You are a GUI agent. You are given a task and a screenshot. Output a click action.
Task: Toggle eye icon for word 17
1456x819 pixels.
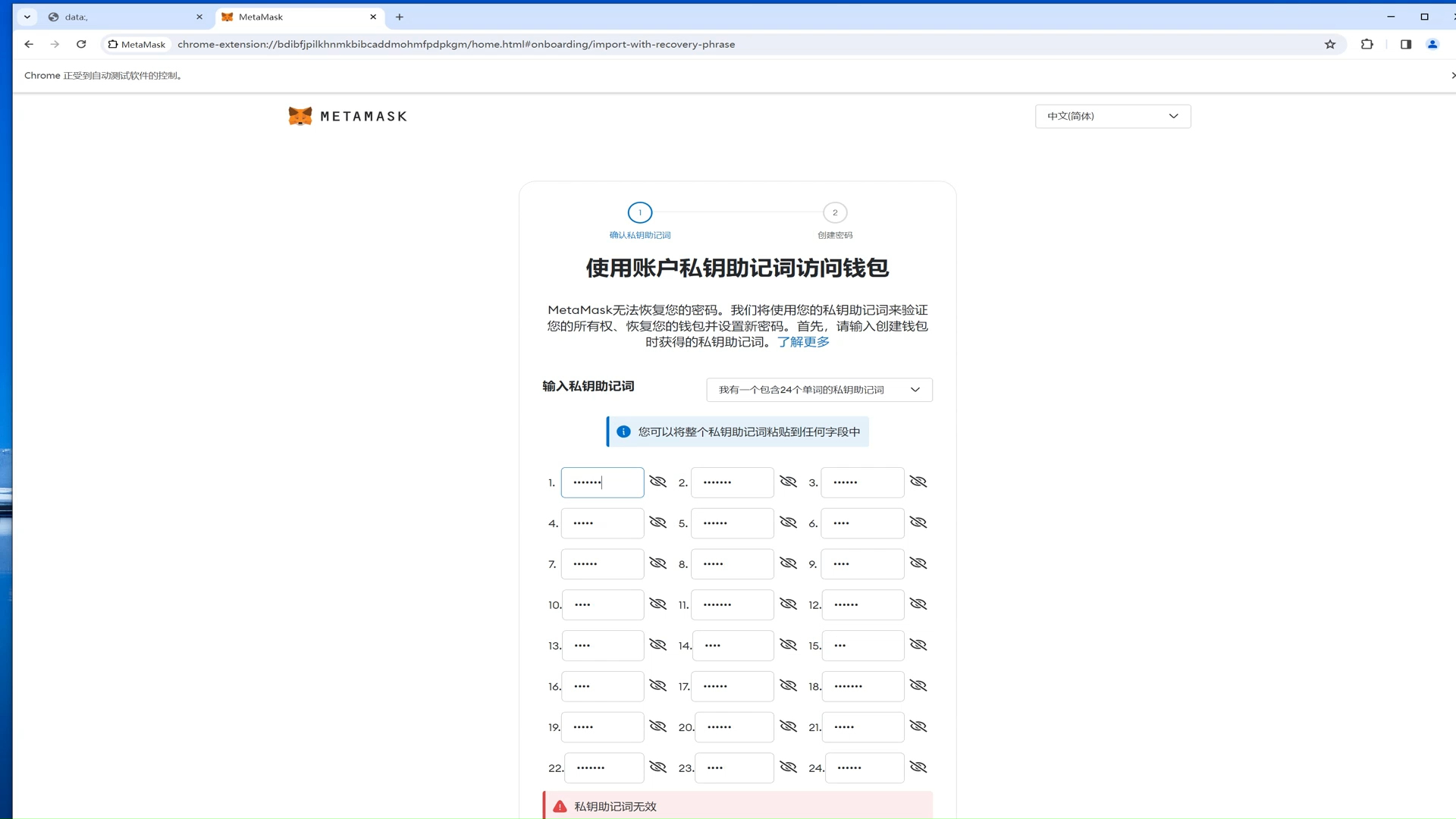point(788,686)
